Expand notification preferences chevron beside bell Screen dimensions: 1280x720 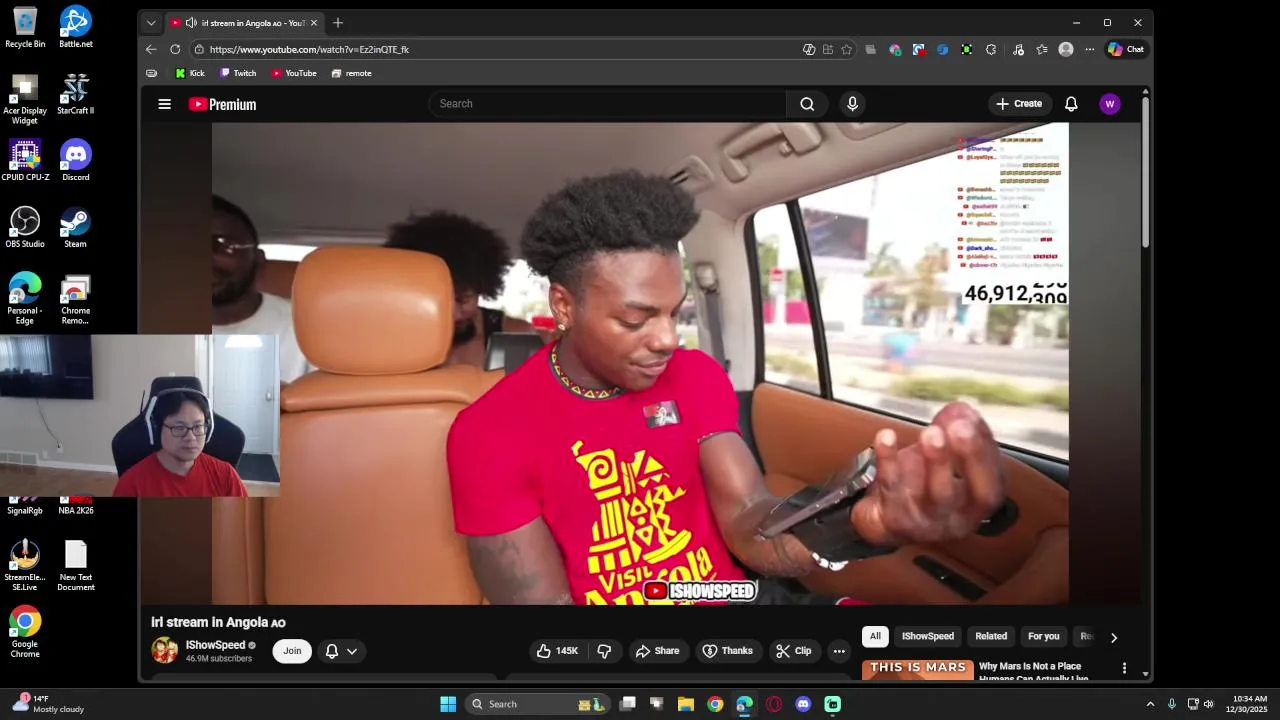(x=352, y=651)
